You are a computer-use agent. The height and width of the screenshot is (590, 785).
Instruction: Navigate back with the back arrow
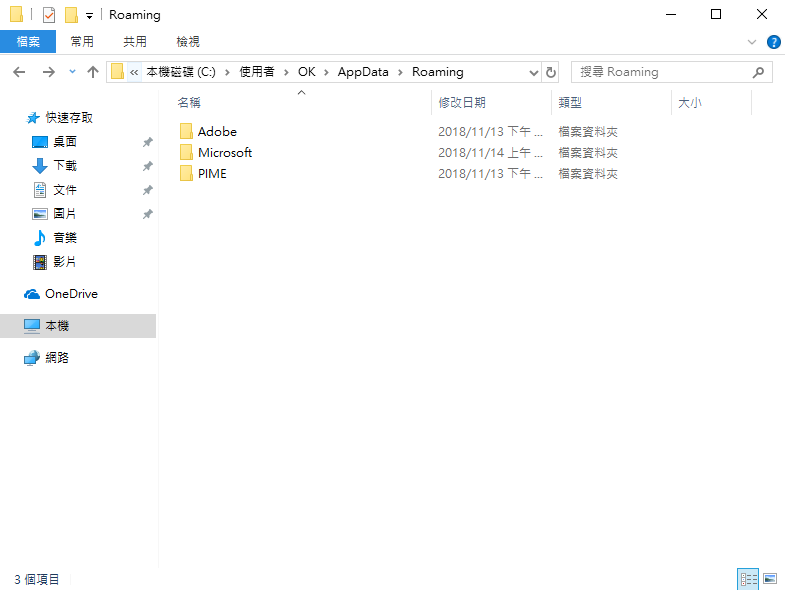[x=19, y=72]
